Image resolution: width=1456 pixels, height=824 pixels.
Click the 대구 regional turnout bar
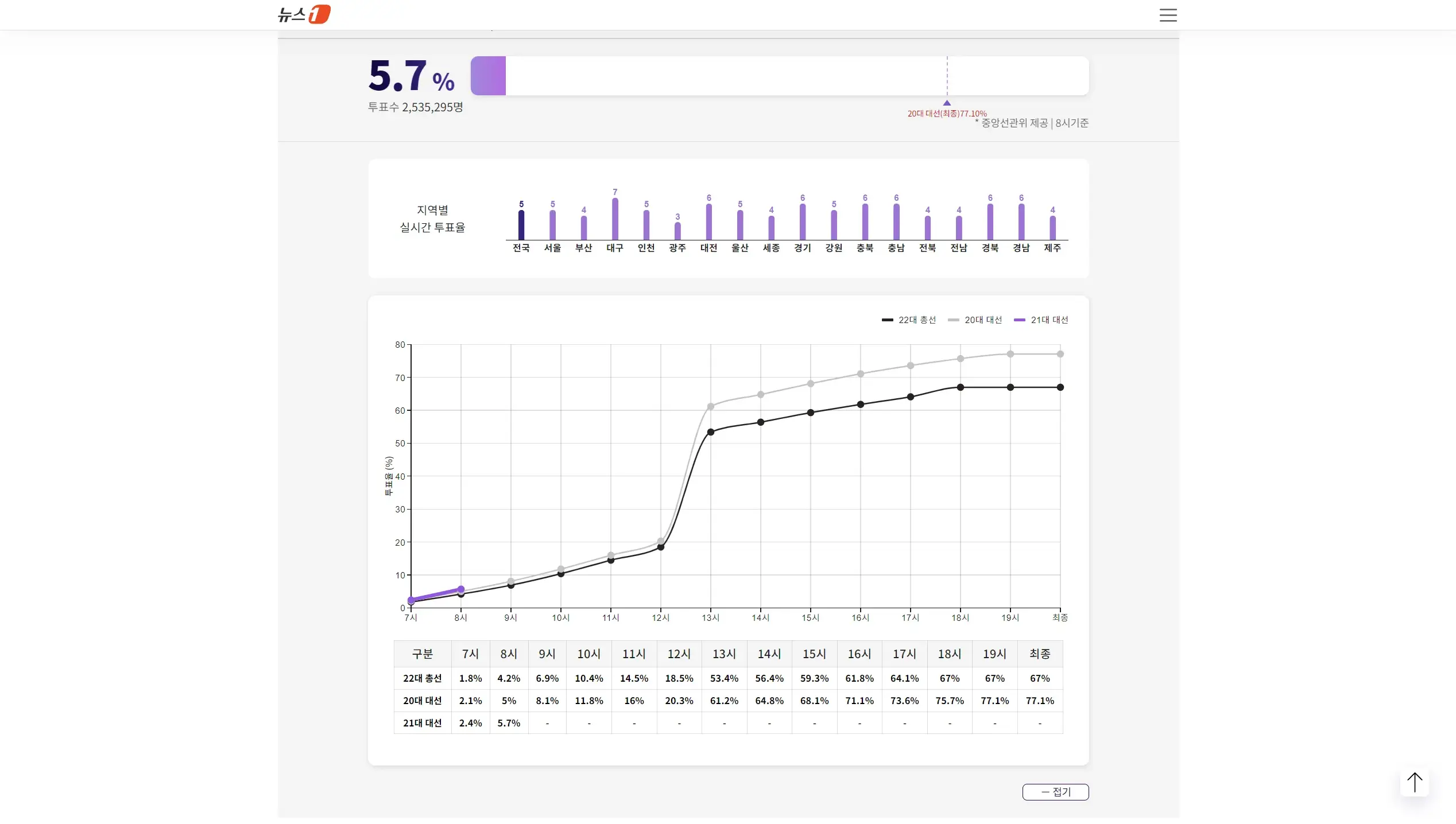tap(615, 219)
